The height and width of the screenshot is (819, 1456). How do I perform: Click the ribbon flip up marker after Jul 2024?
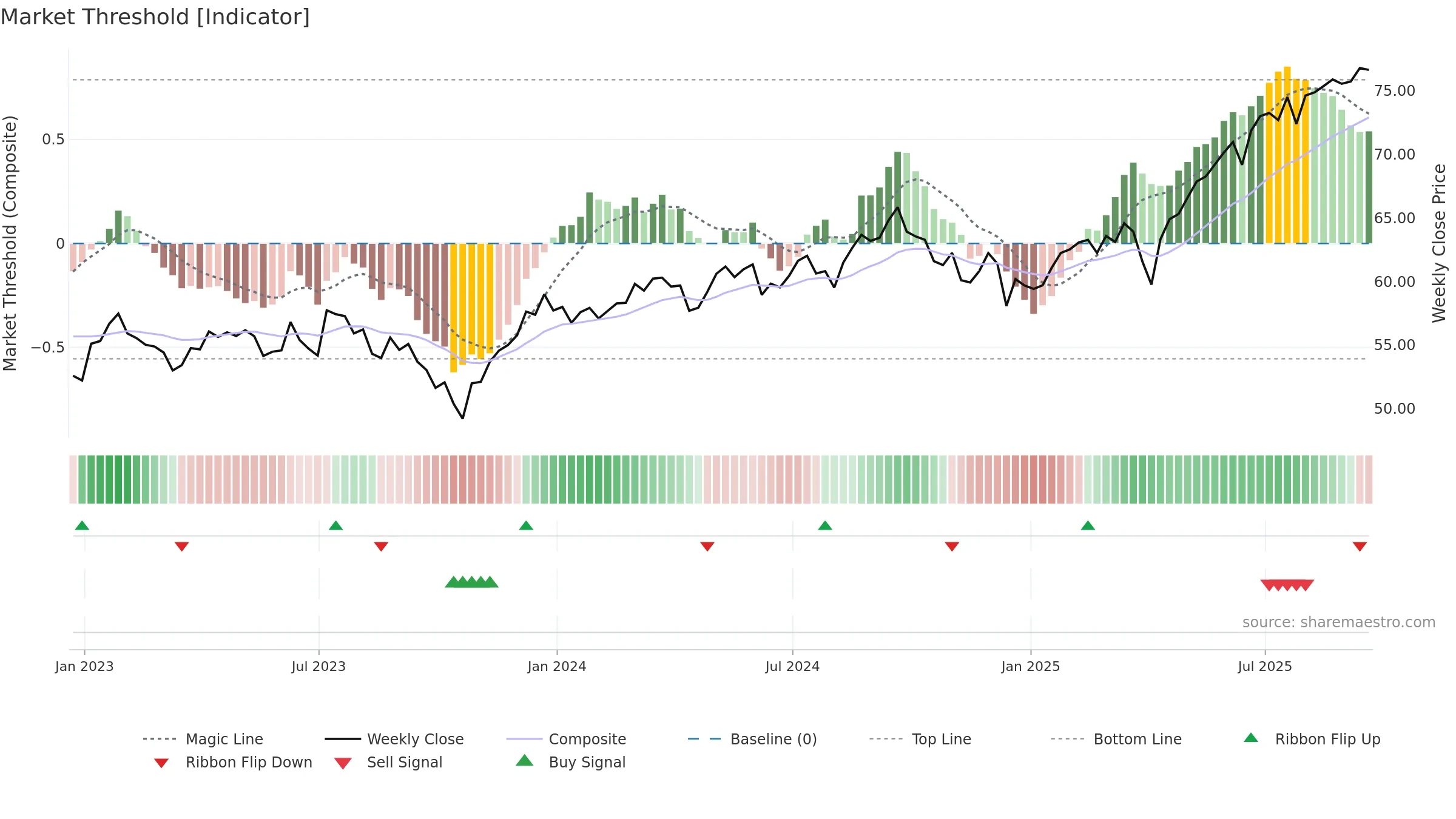tap(825, 525)
